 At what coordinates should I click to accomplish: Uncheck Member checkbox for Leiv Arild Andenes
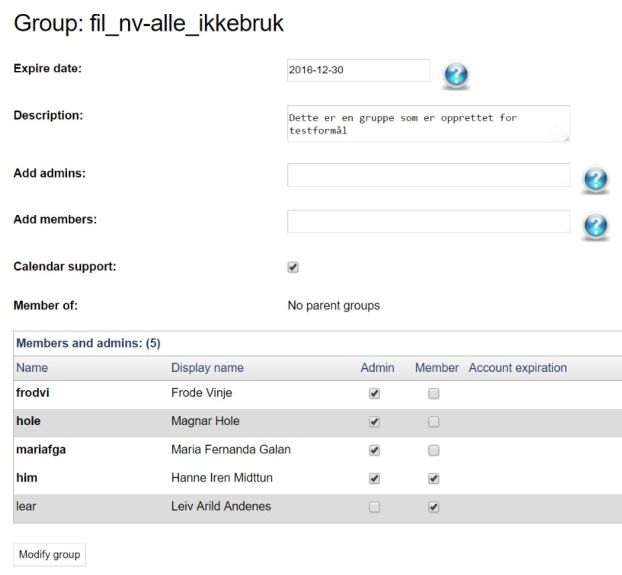pos(434,507)
